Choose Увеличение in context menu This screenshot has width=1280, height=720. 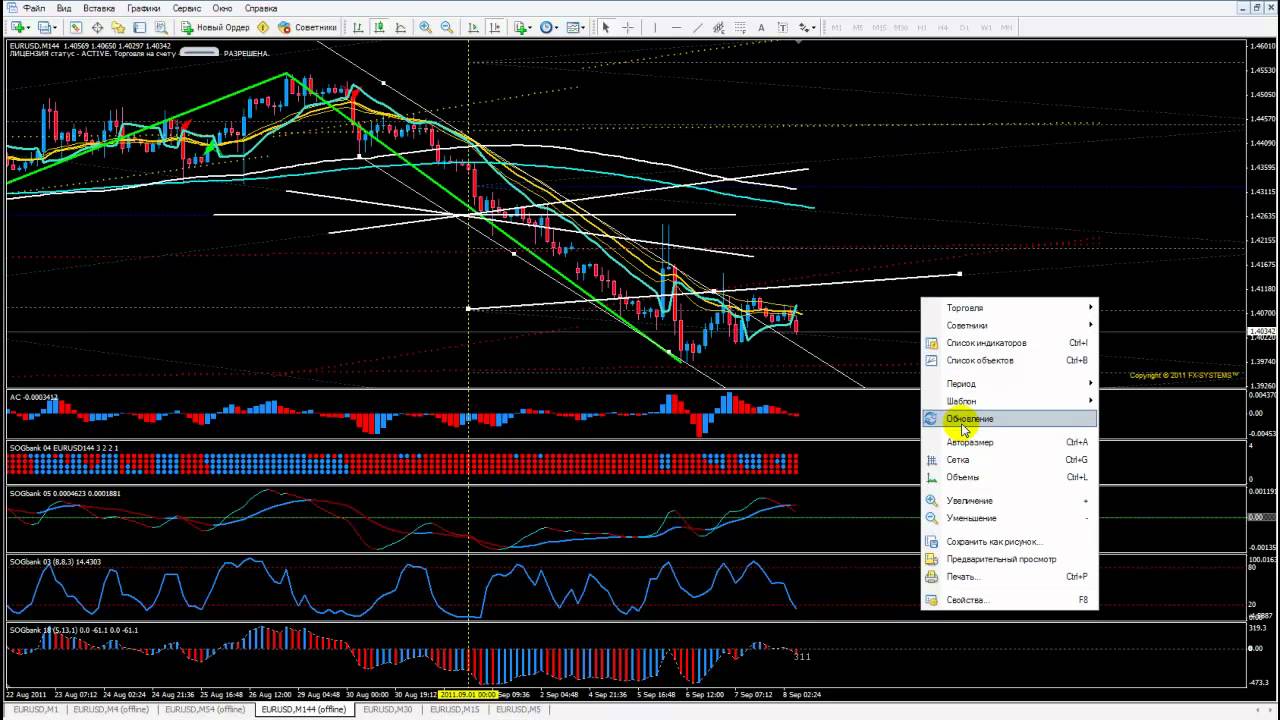coord(1009,501)
